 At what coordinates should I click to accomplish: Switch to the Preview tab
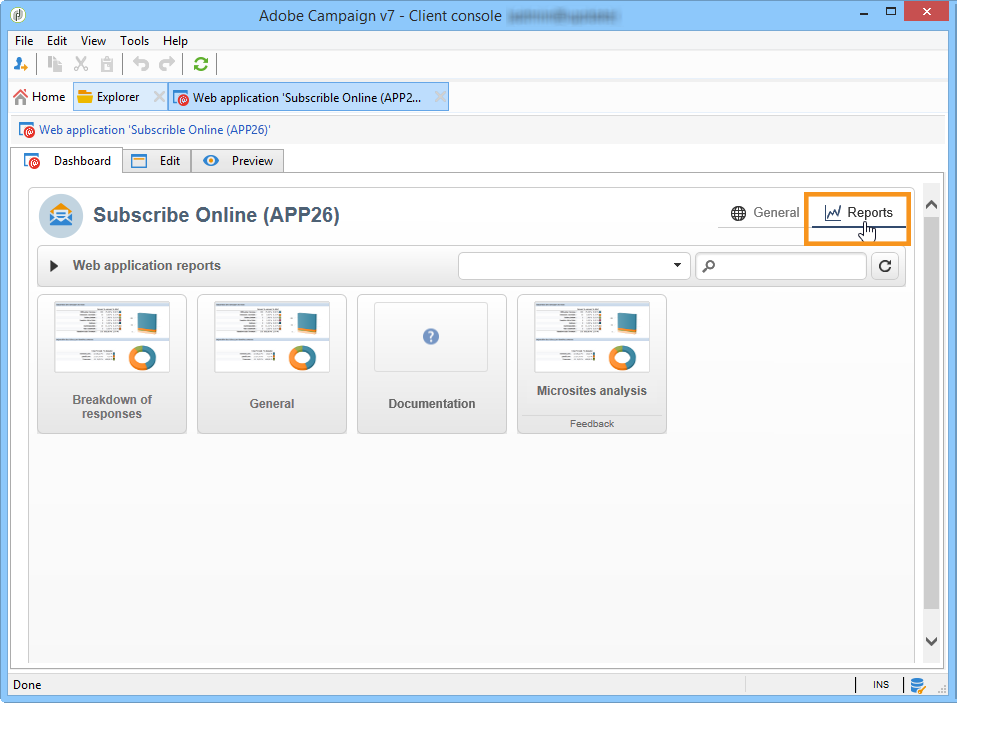(x=237, y=161)
